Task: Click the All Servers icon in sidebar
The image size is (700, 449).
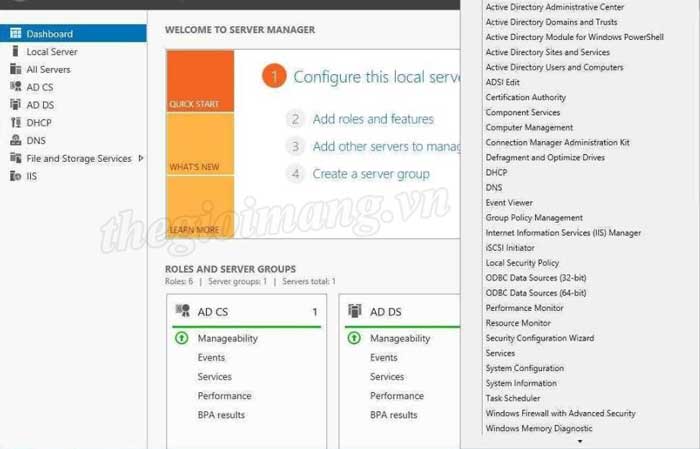Action: (16, 69)
